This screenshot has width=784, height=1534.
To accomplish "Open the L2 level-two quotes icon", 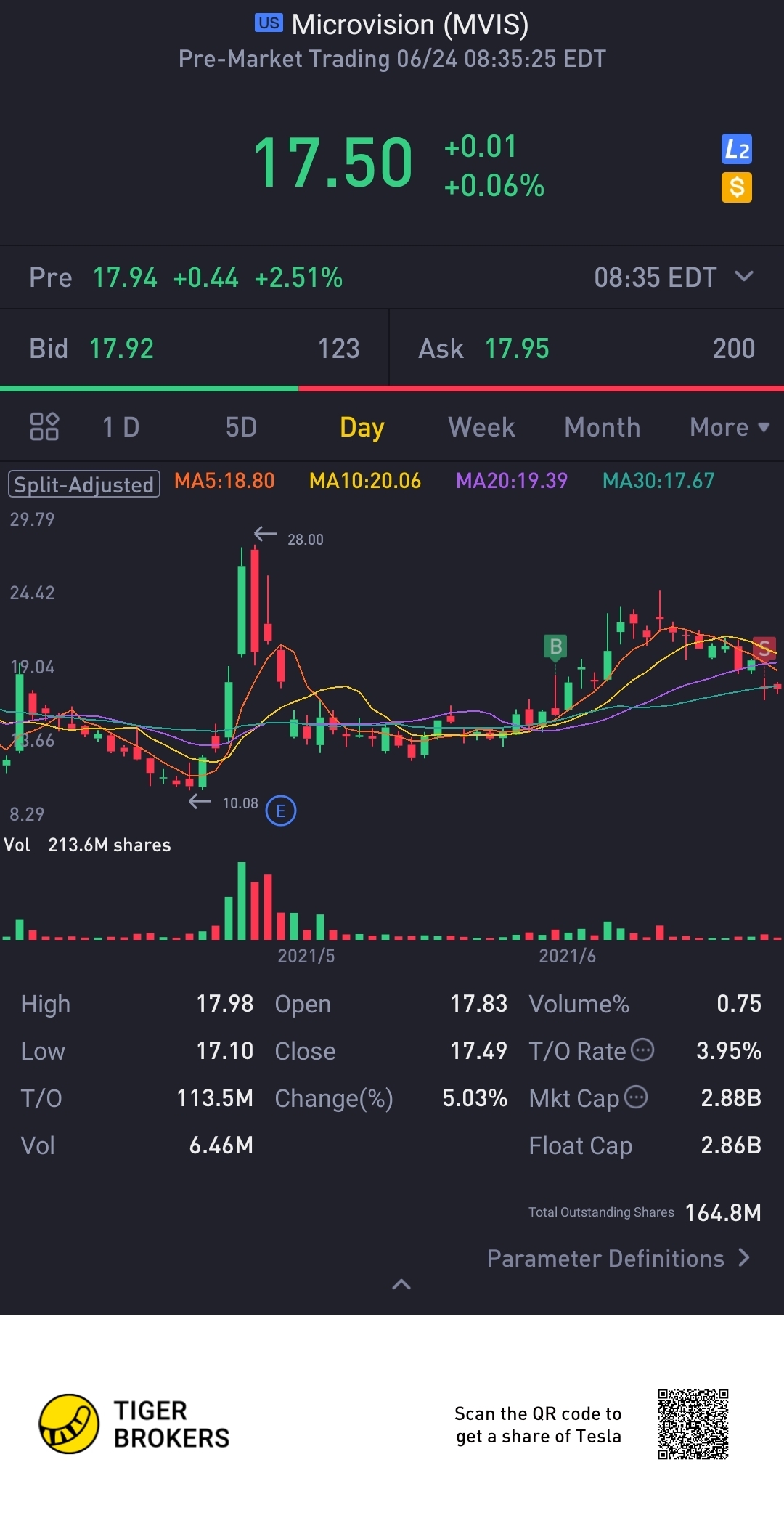I will click(736, 150).
